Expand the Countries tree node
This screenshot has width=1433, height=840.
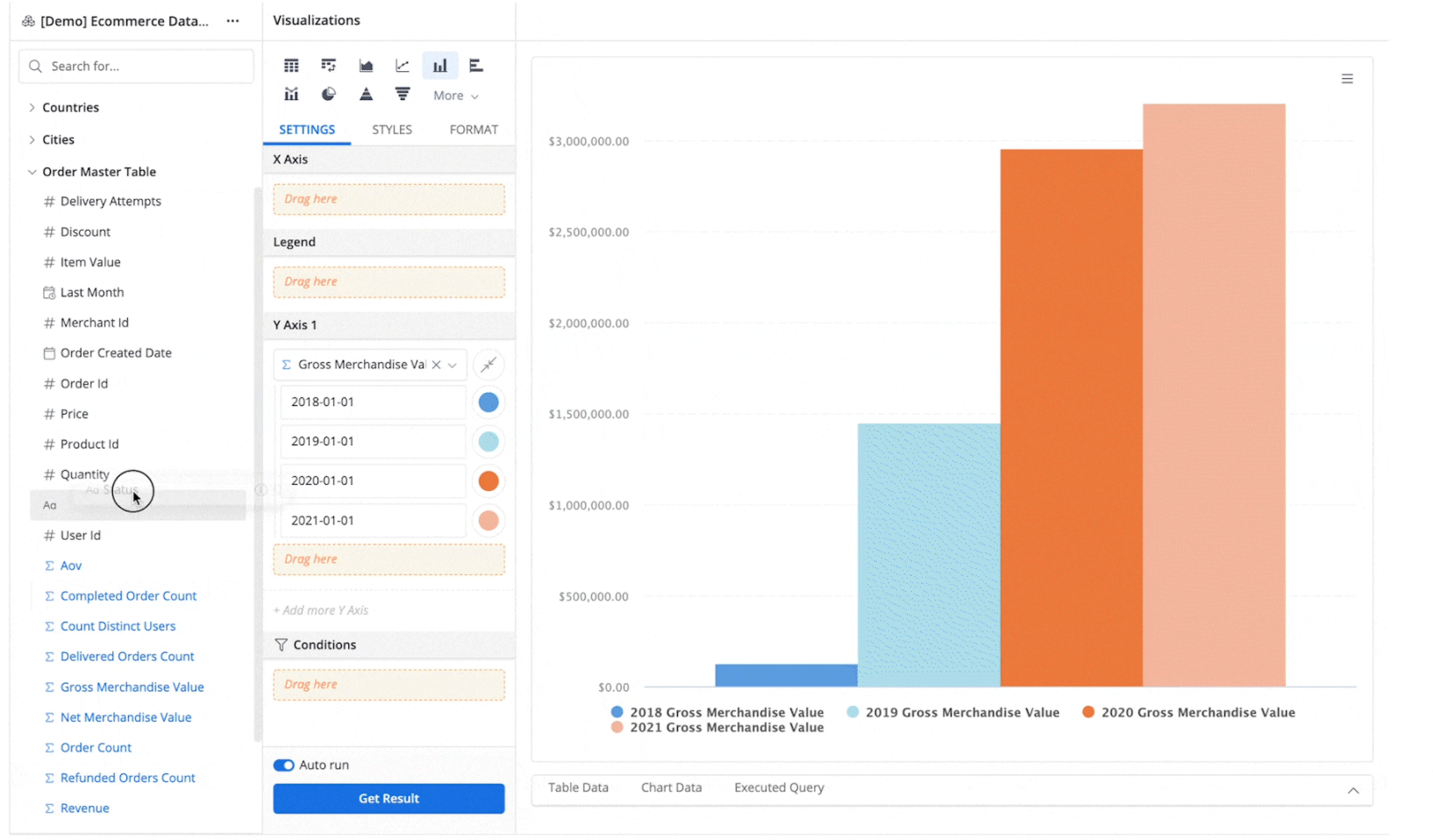(x=32, y=108)
